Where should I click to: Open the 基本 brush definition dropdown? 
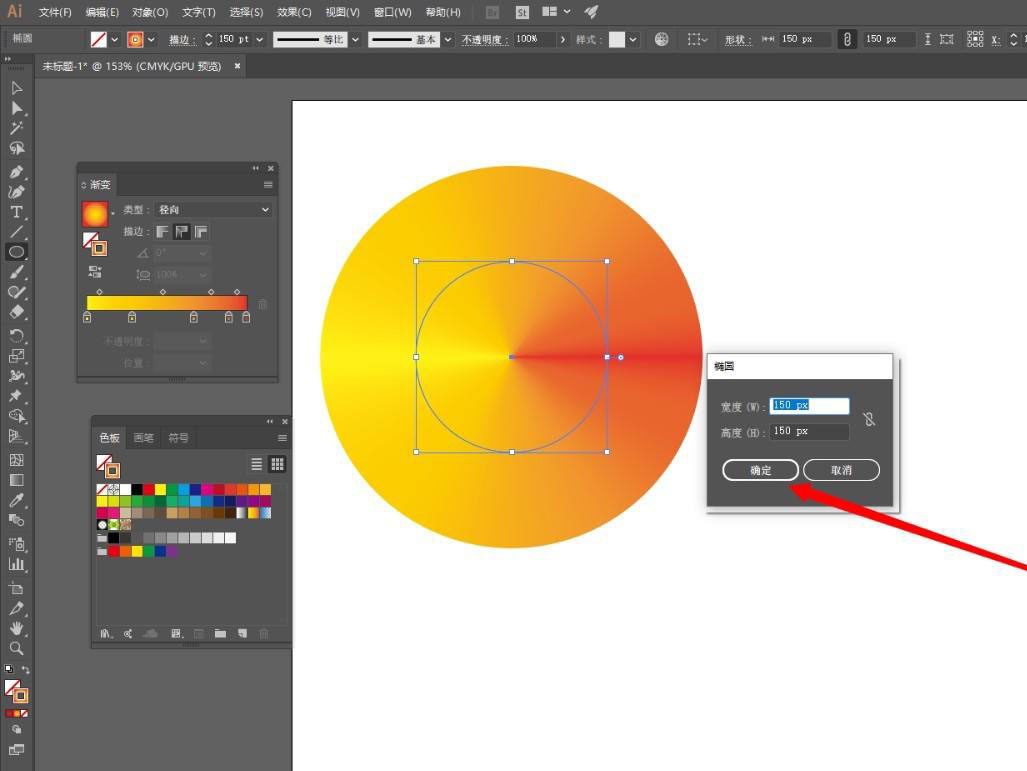coord(447,40)
